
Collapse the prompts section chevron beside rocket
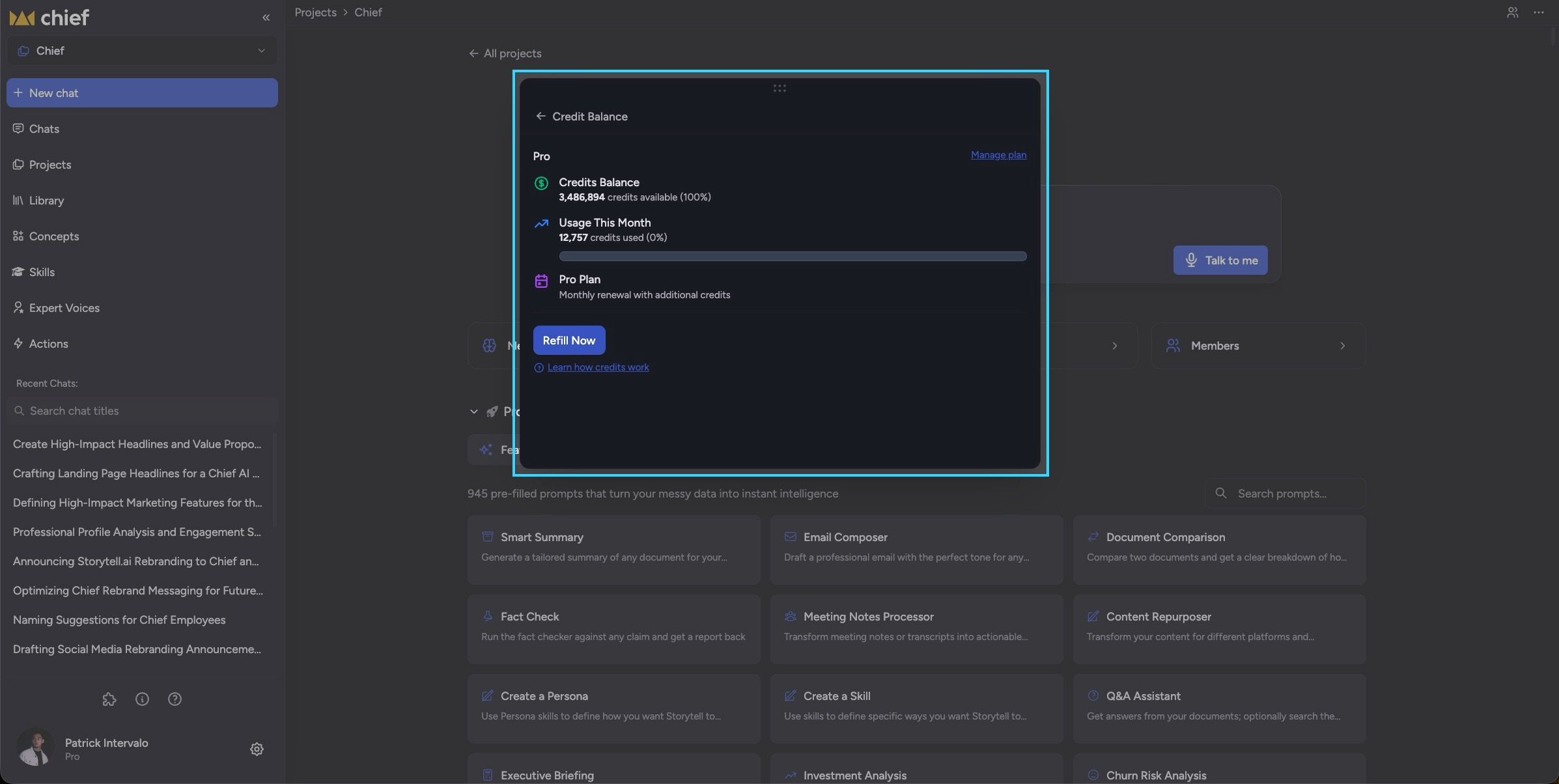click(473, 412)
